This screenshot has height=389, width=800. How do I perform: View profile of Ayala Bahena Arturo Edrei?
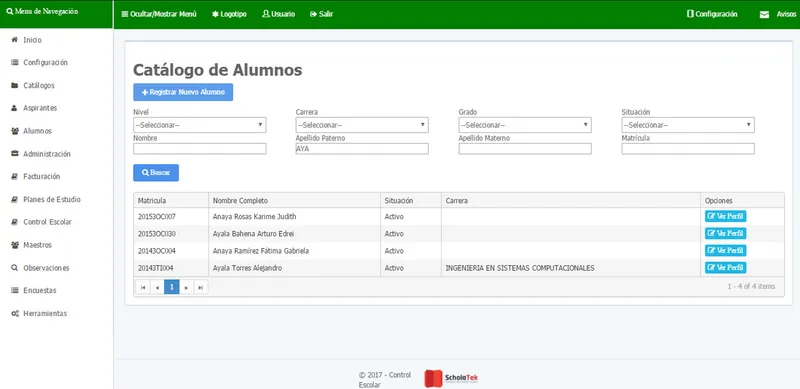(726, 233)
